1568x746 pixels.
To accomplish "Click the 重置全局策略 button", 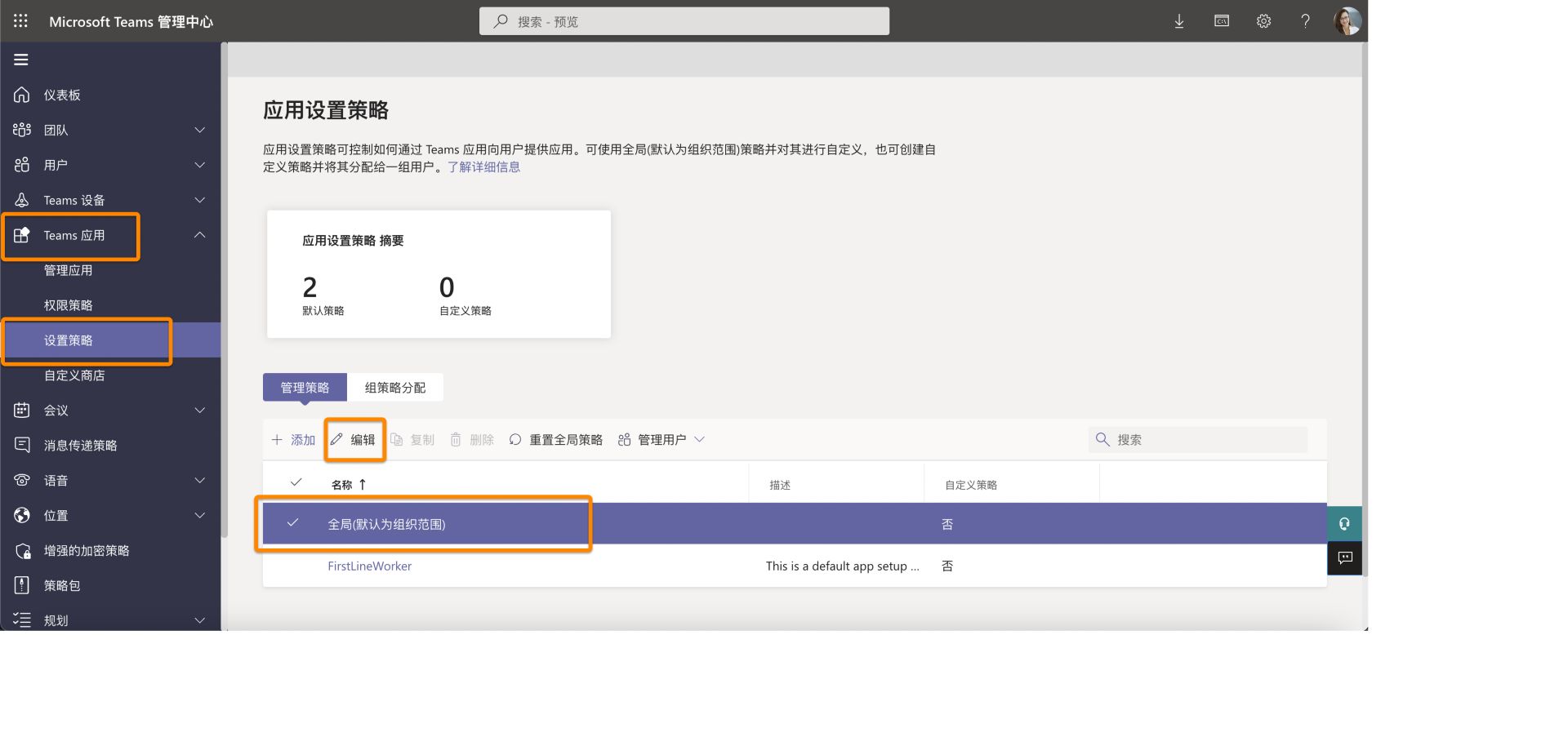I will tap(556, 440).
